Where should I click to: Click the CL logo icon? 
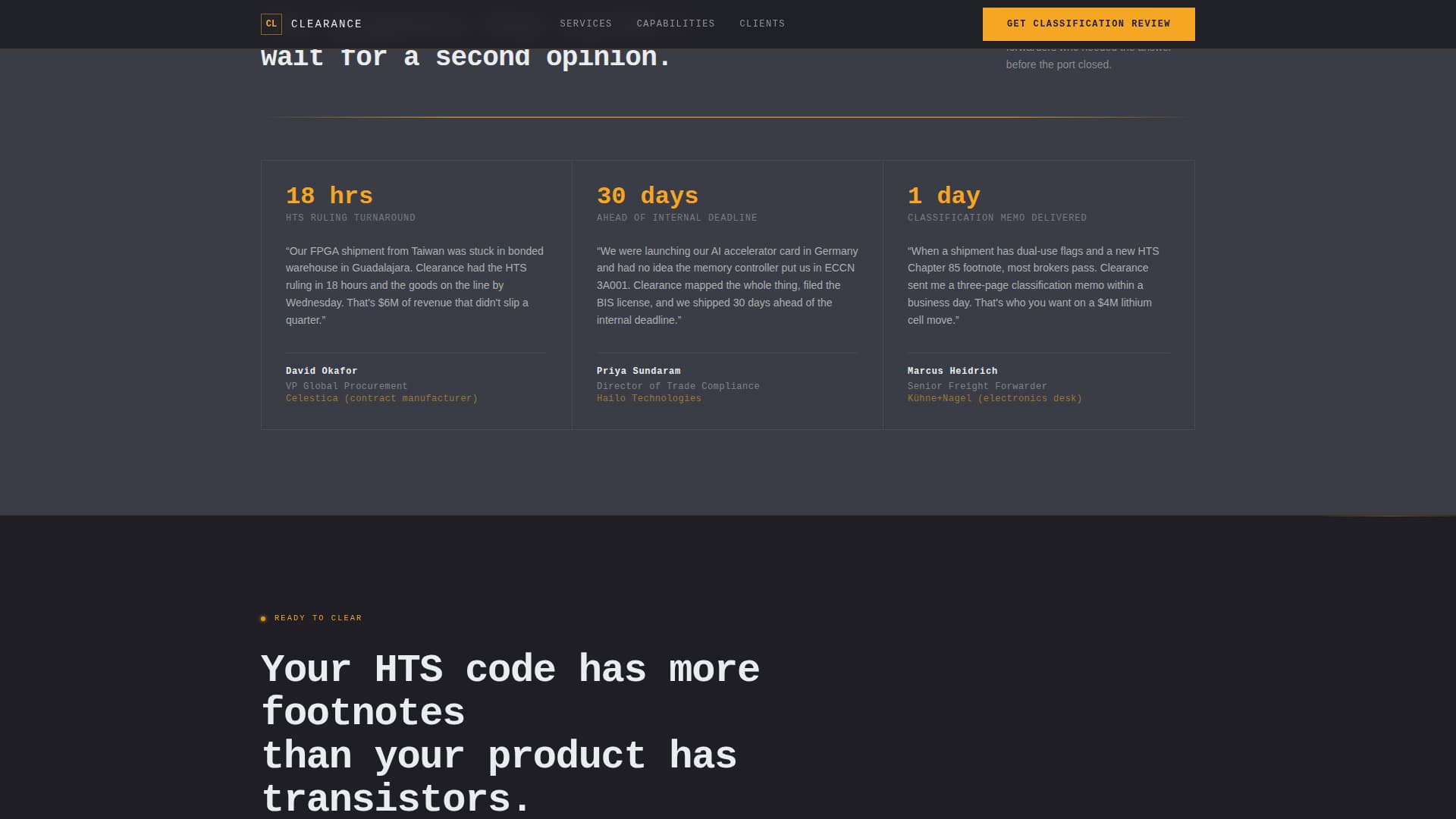271,24
